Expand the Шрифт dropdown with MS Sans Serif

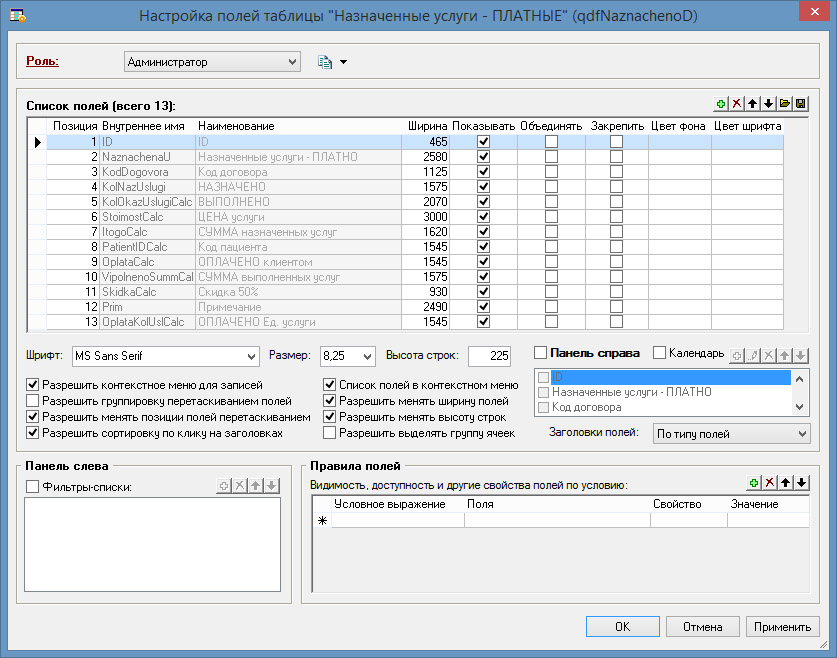[250, 356]
